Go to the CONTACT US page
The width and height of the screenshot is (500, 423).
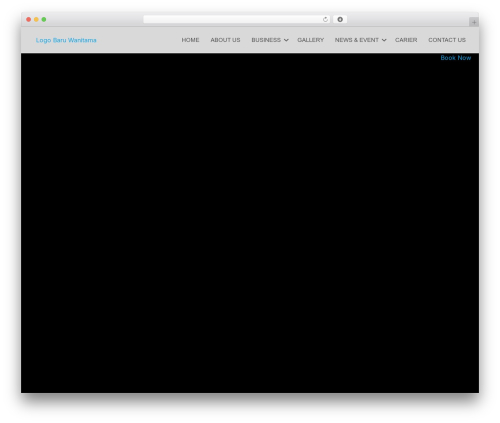(x=447, y=40)
